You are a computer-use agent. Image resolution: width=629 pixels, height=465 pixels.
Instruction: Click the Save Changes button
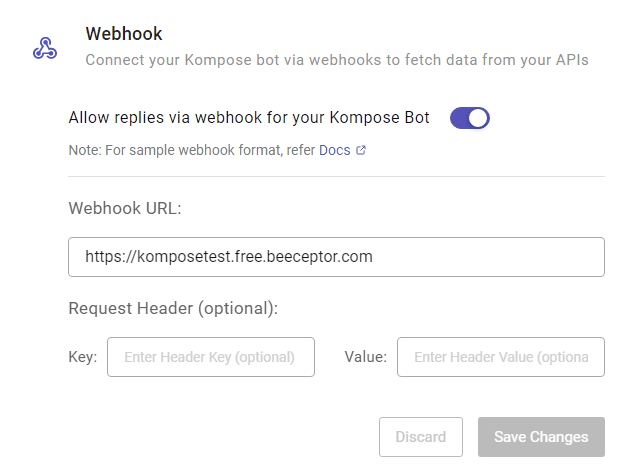pyautogui.click(x=541, y=437)
